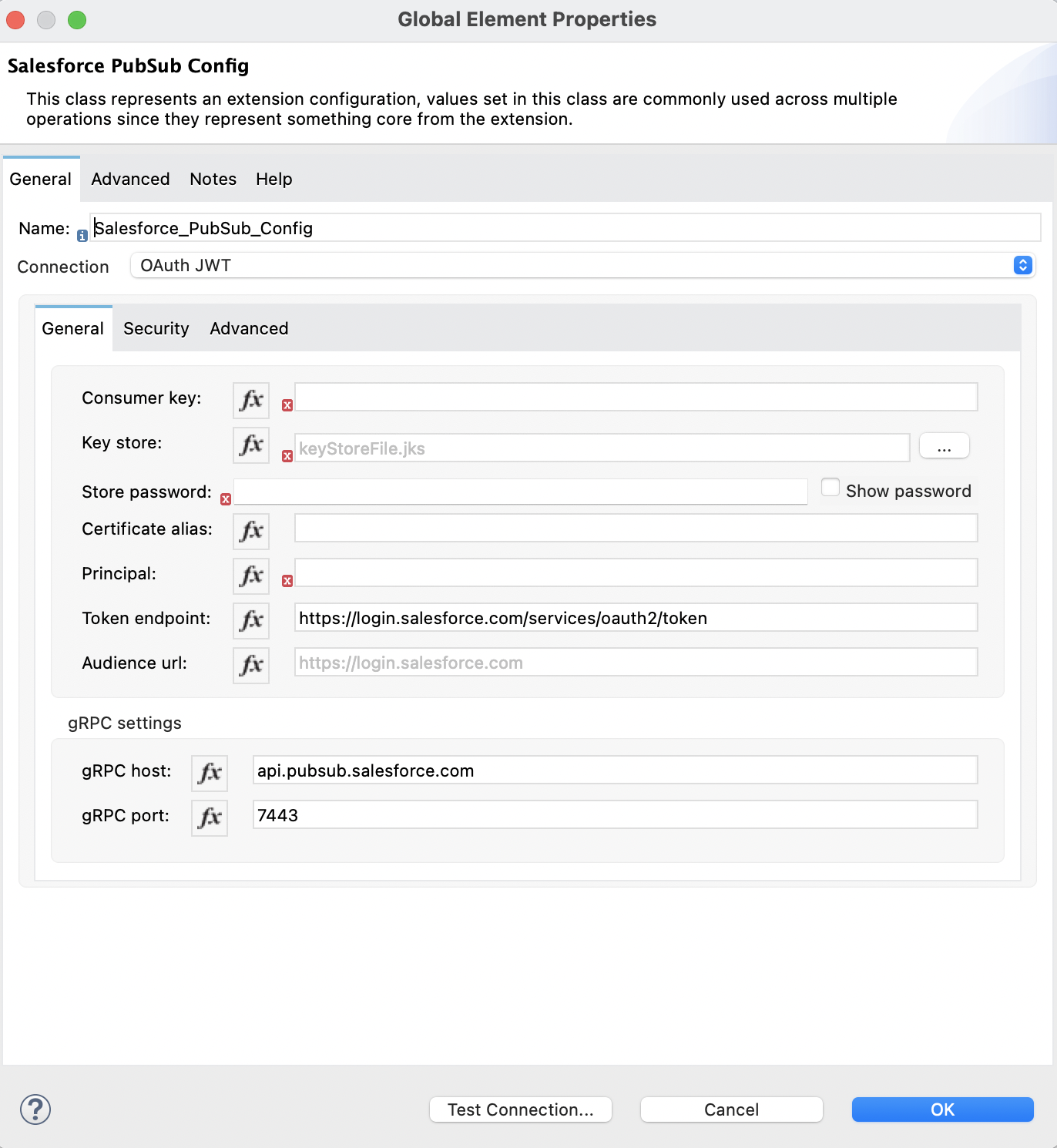Click the fx icon for Consumer key
This screenshot has width=1057, height=1148.
pyautogui.click(x=250, y=400)
